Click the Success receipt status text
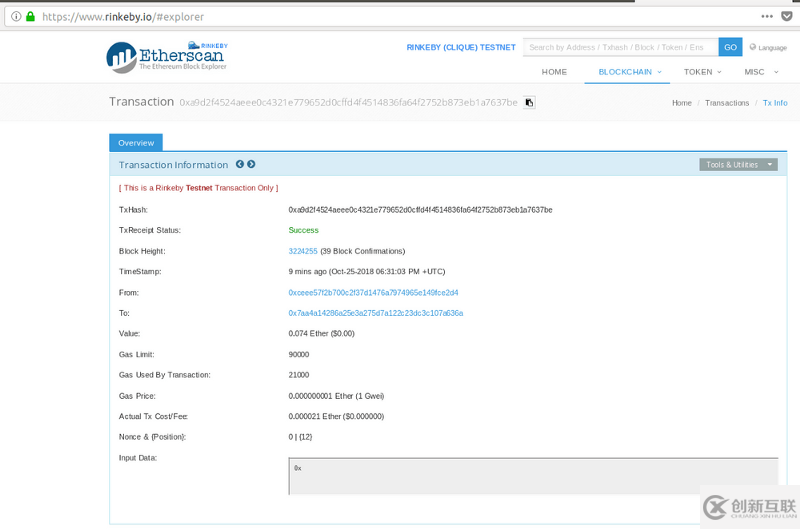Screen dimensions: 800x529 [303, 230]
